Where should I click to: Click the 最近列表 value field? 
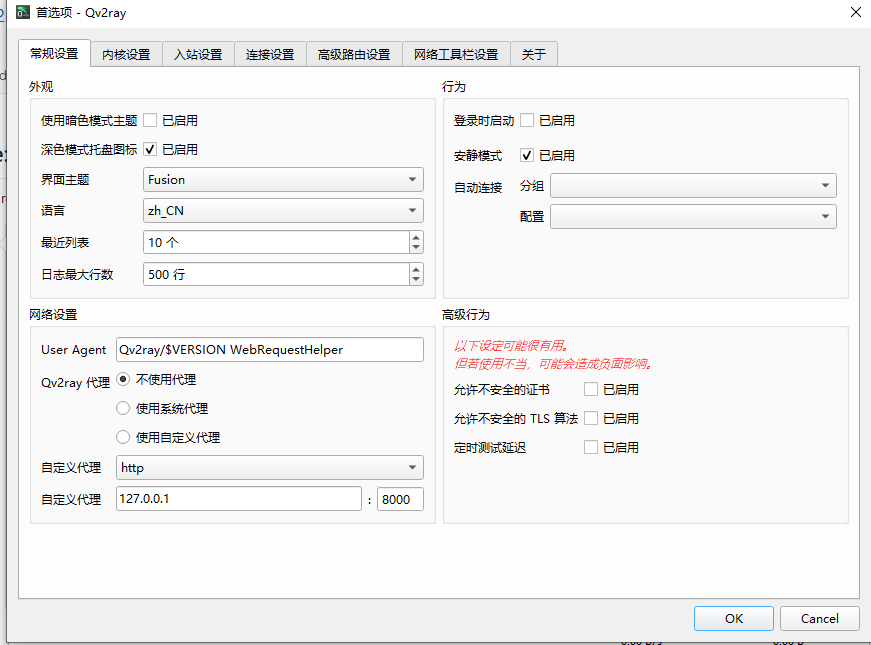tap(277, 242)
